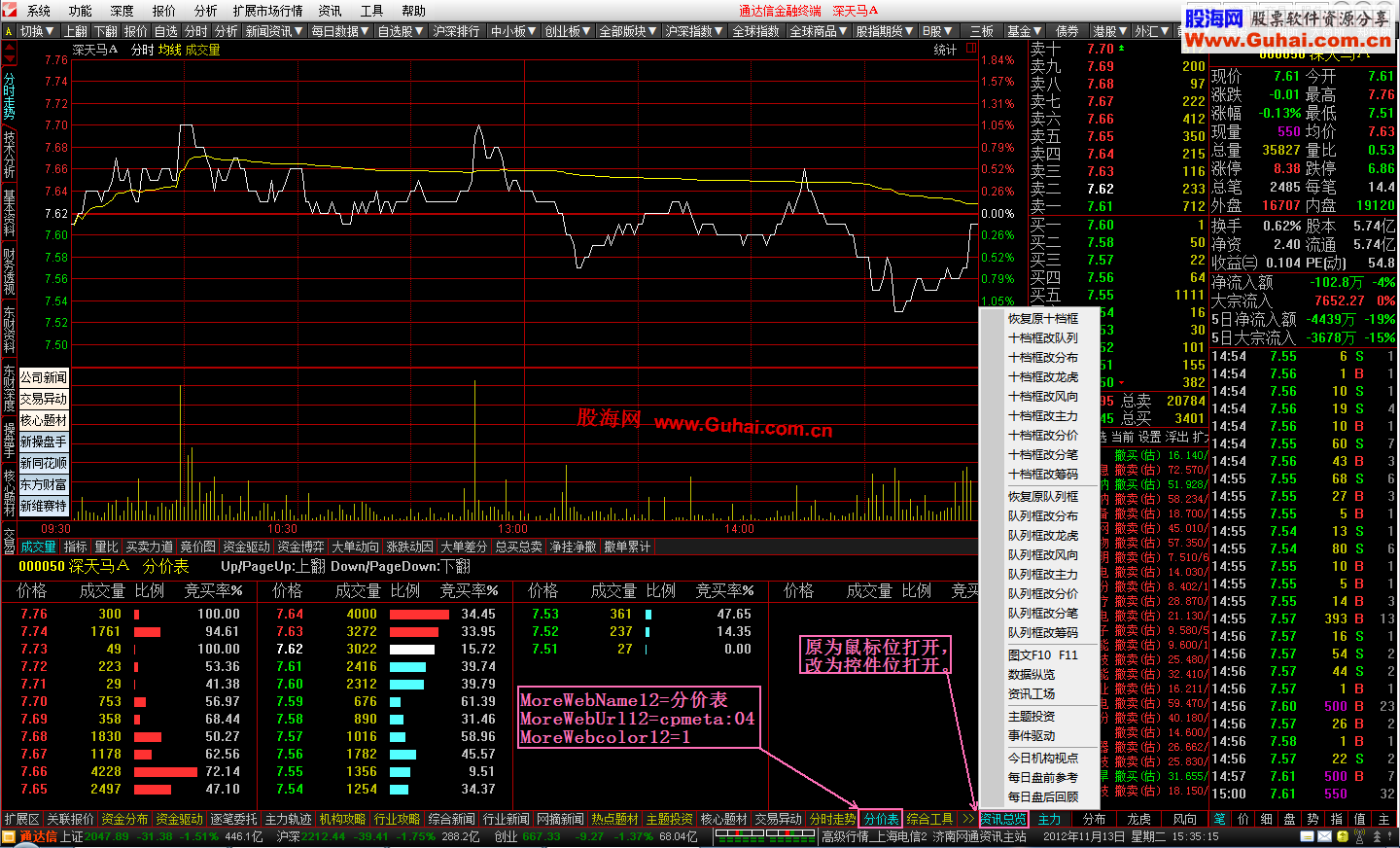The width and height of the screenshot is (1400, 848).
Task: Click the yellow lock icon in status bar
Action: click(x=1343, y=836)
